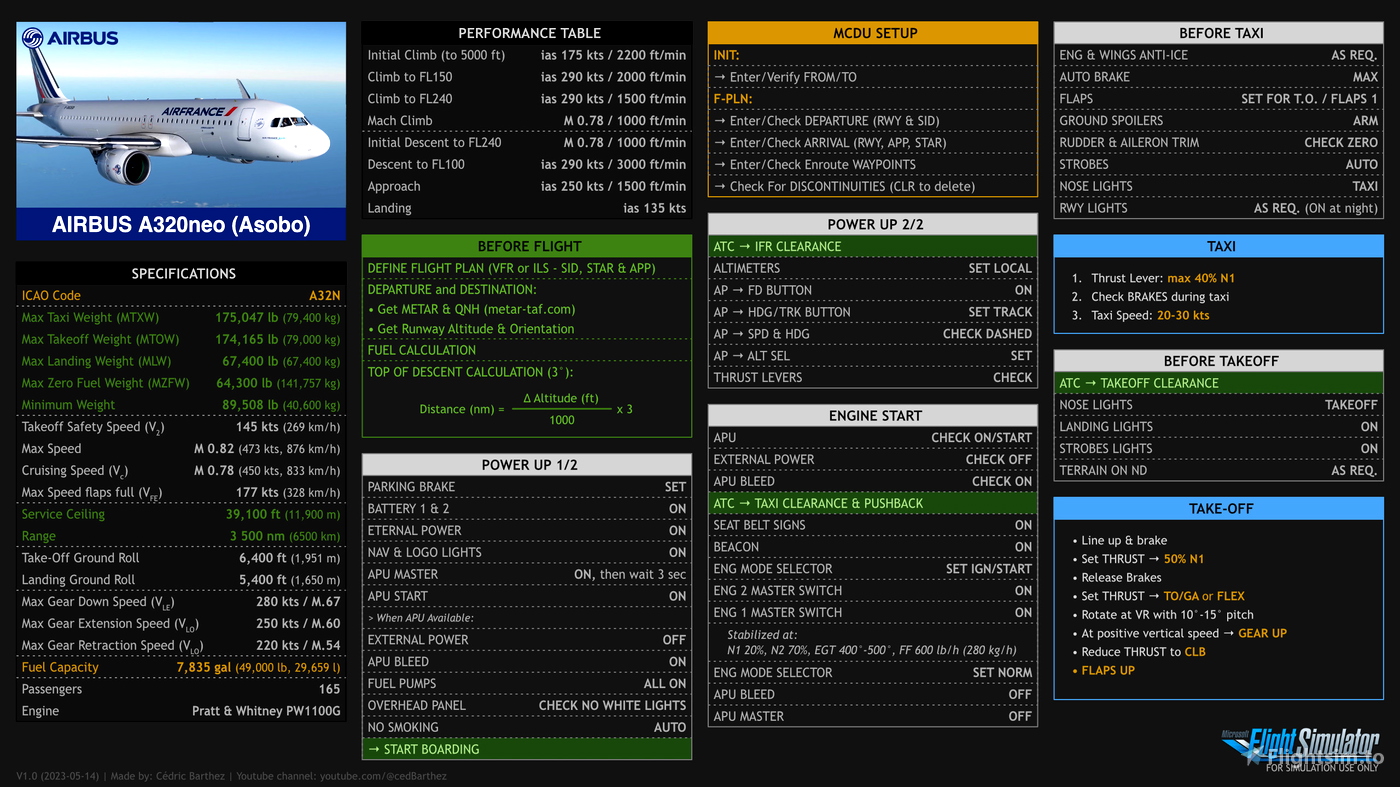This screenshot has width=1400, height=787.
Task: Select the POWER UP 2/2 header
Action: point(873,224)
